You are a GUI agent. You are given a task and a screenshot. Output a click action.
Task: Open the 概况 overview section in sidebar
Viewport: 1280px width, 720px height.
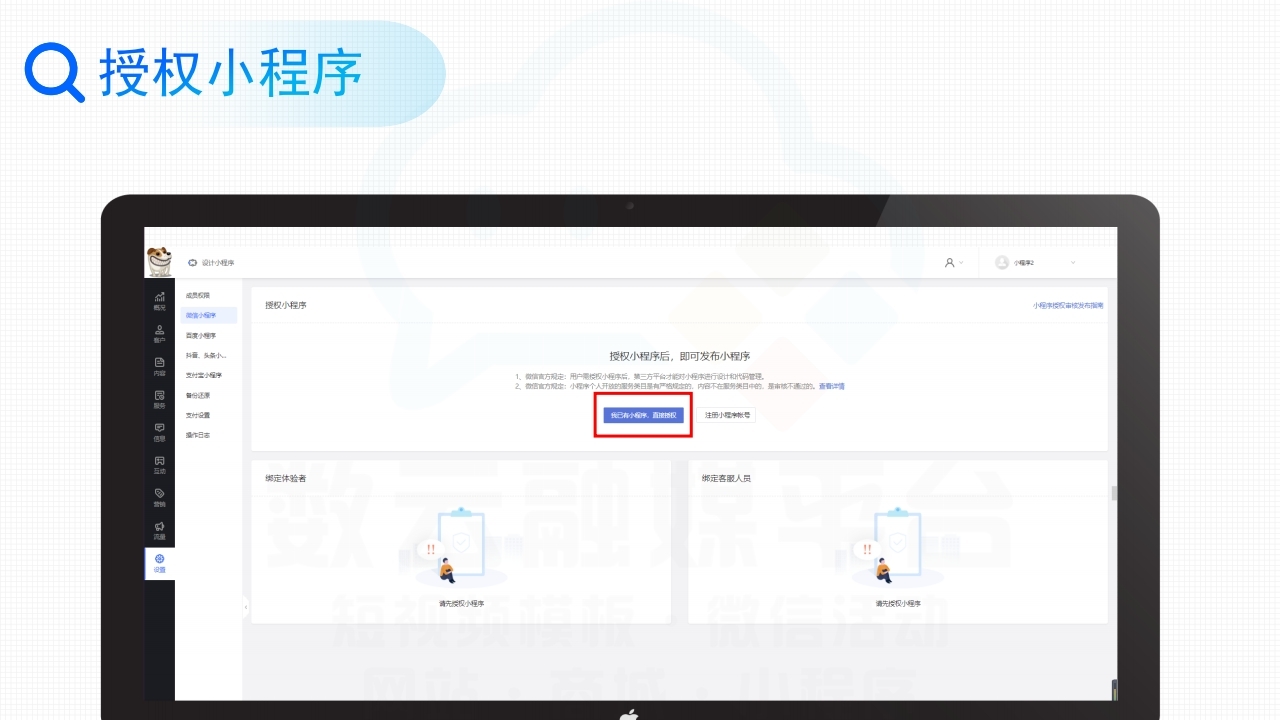[x=159, y=302]
